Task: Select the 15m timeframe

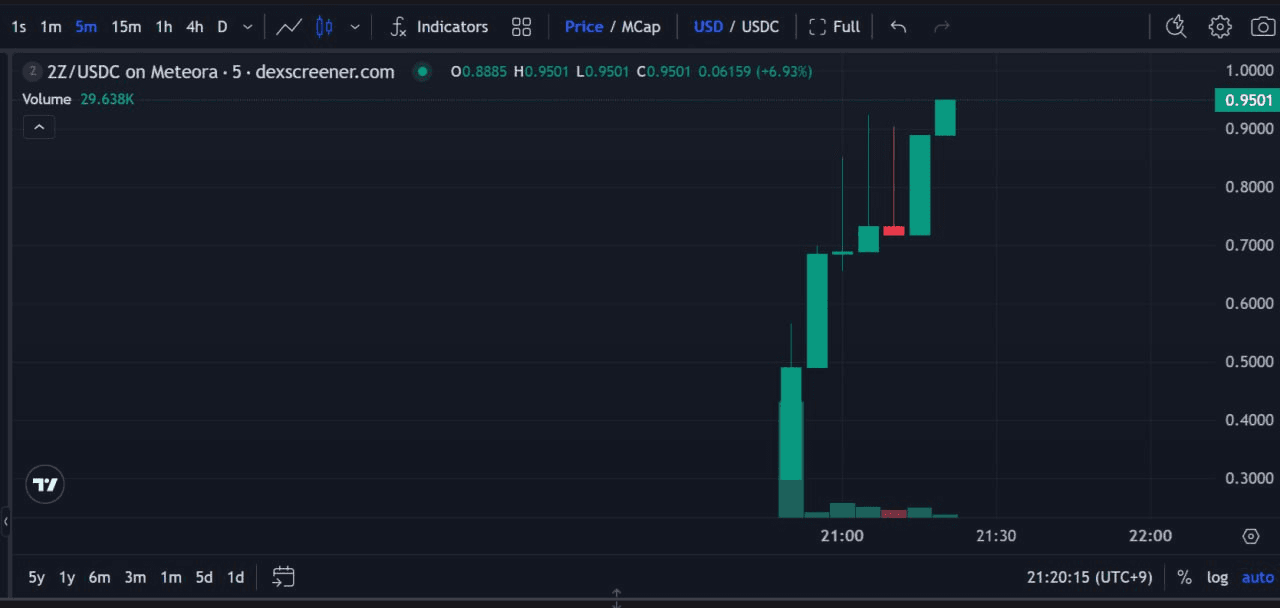Action: tap(126, 27)
